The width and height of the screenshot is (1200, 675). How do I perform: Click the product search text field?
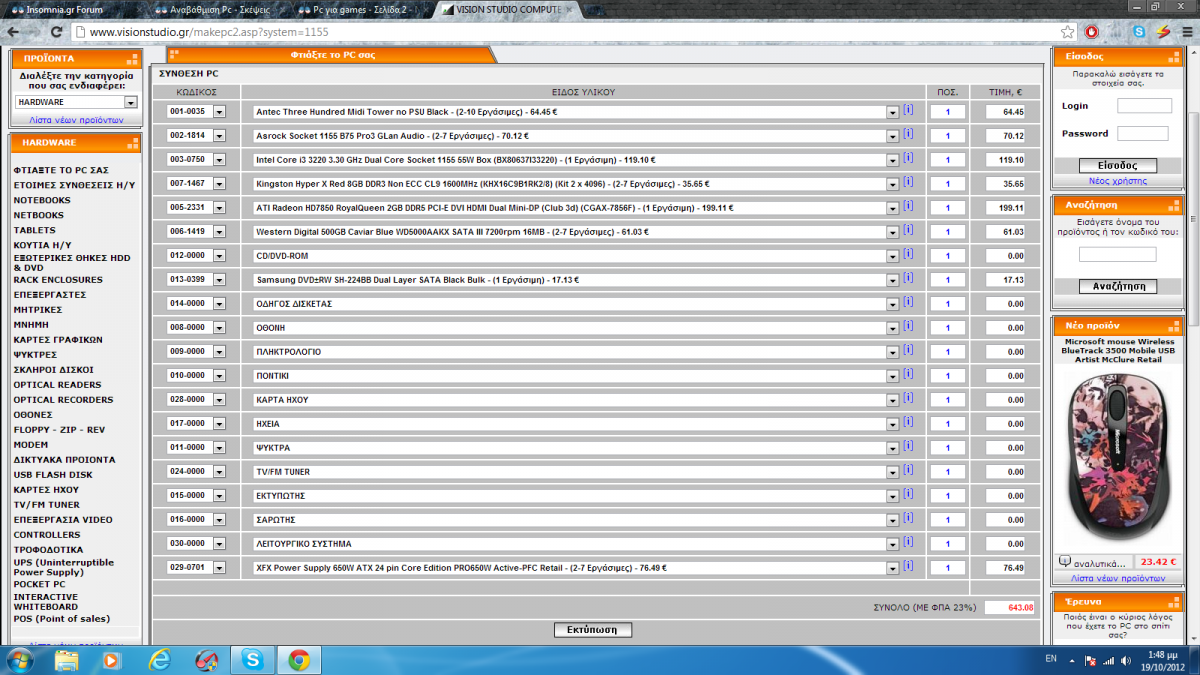tap(1117, 255)
